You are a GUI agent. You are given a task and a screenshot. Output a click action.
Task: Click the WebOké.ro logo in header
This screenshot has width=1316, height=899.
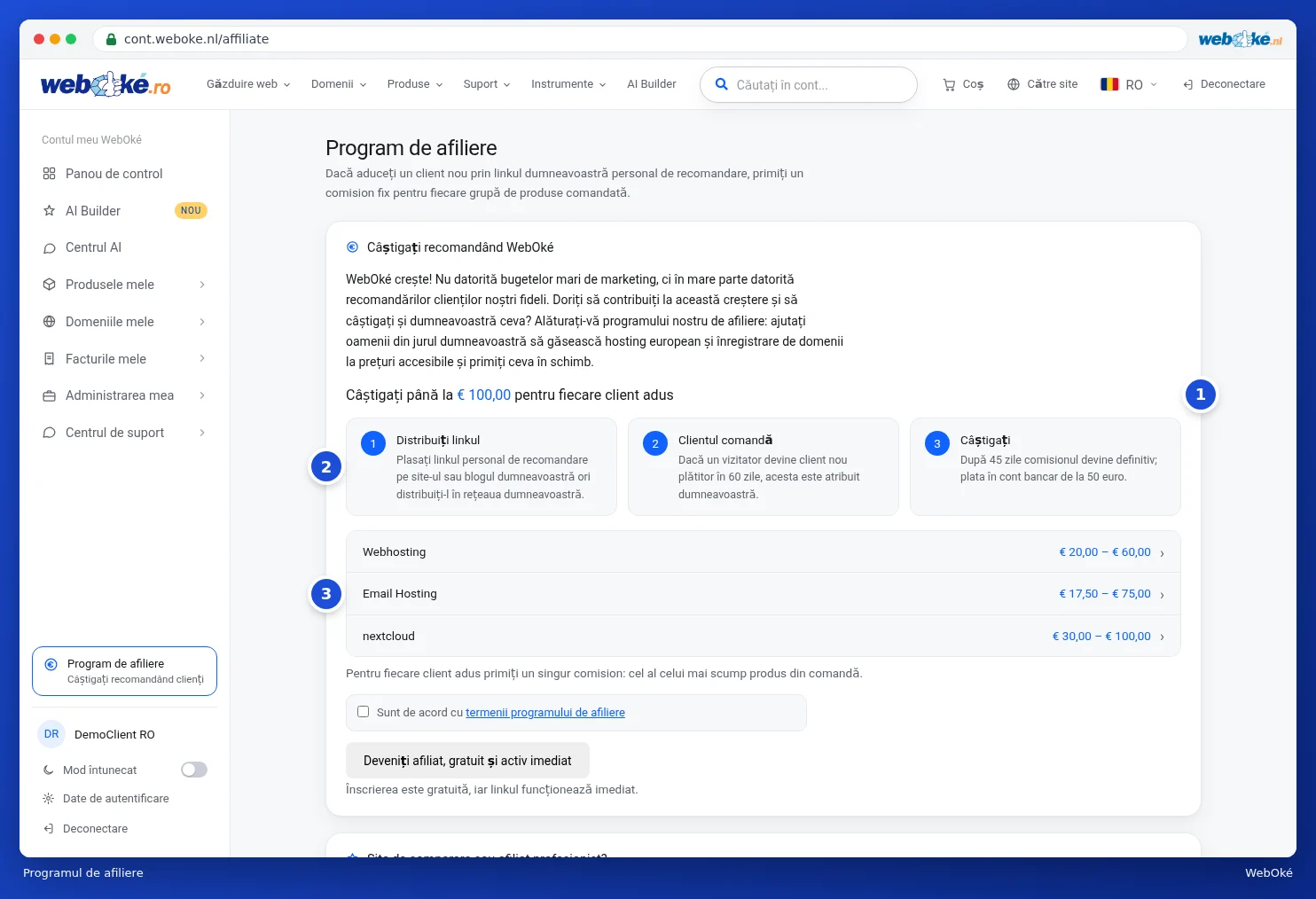coord(106,84)
